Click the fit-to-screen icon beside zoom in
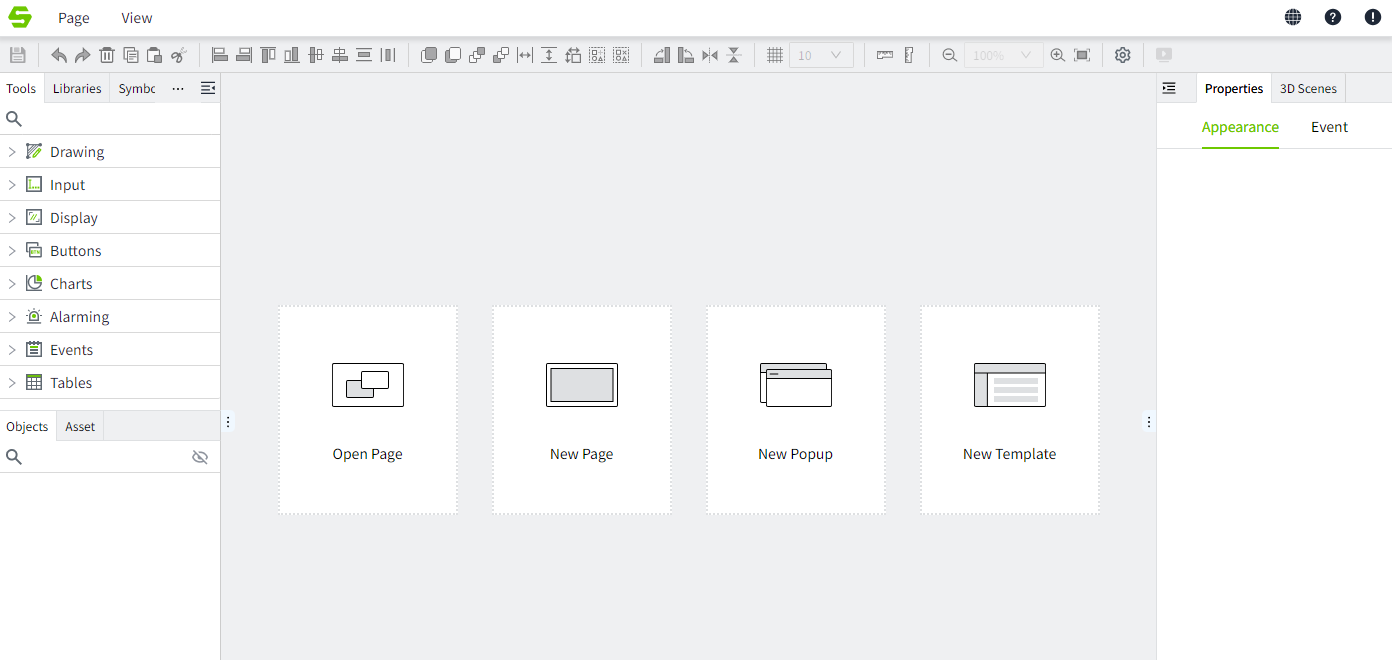The image size is (1392, 660). [1082, 56]
